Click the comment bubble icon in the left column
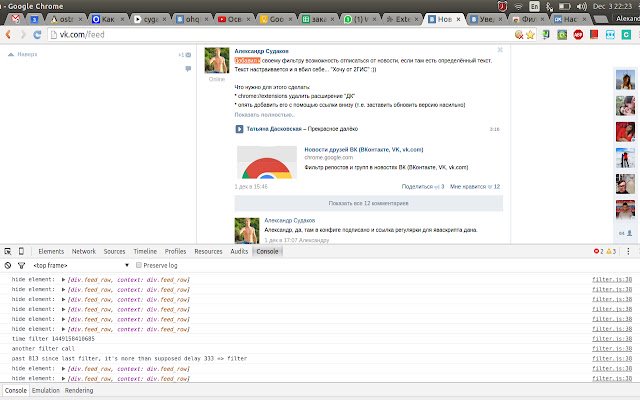 (188, 69)
